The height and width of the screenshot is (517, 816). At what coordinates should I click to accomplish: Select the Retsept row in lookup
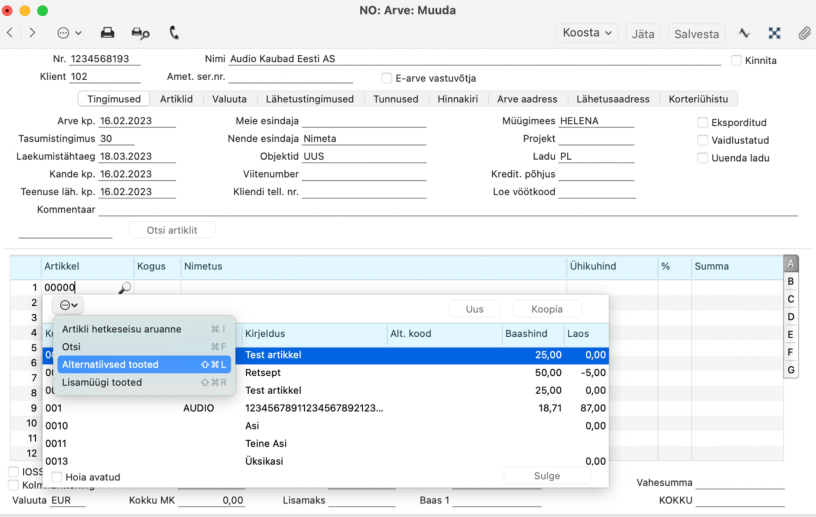(x=326, y=373)
